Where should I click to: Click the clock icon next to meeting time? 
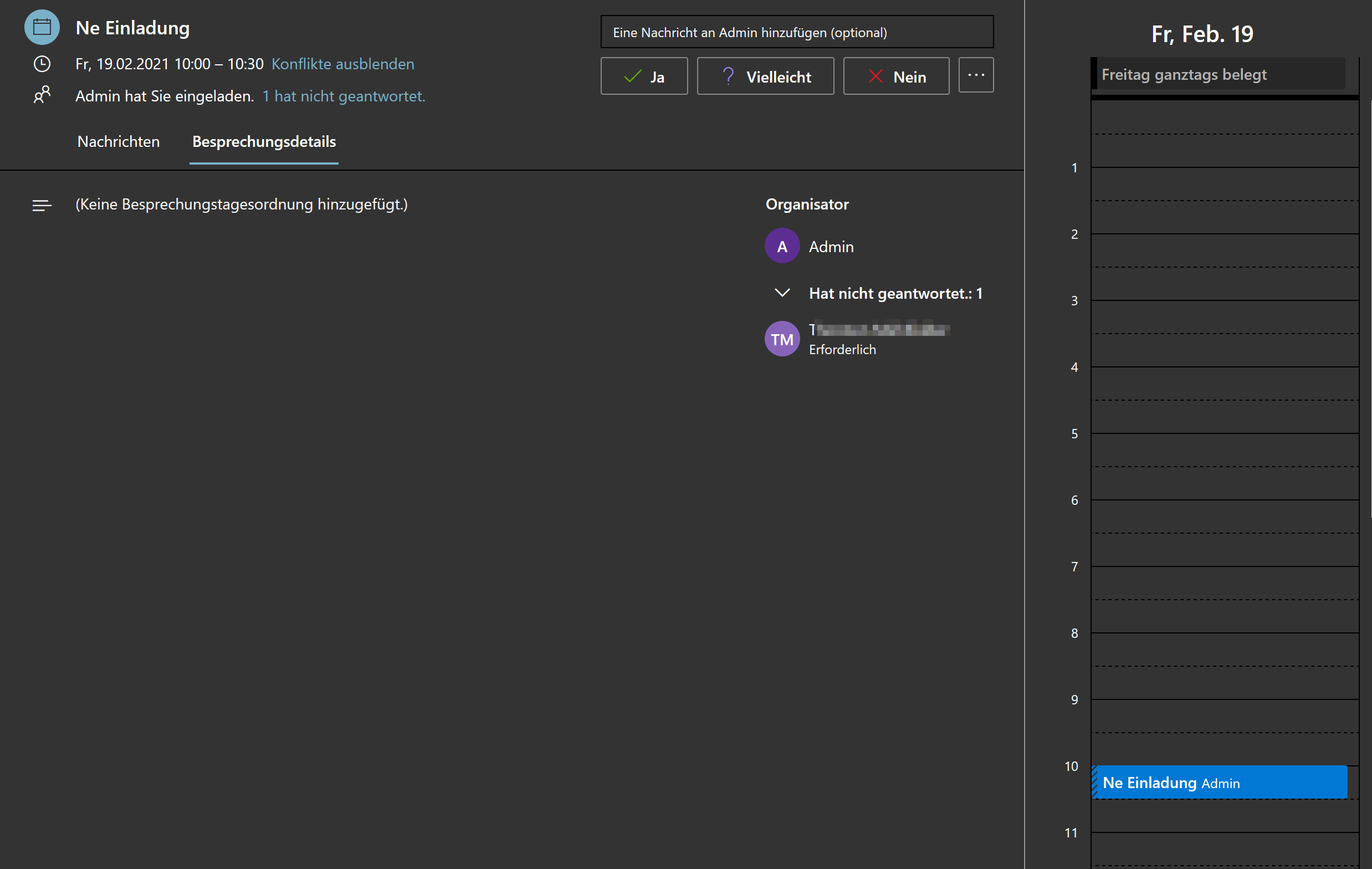coord(42,64)
